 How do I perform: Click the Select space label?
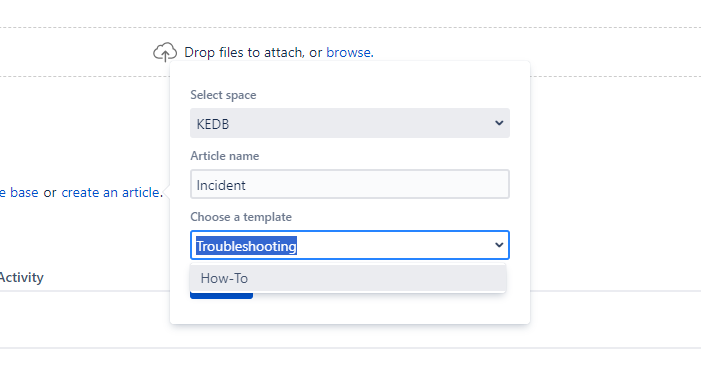tap(223, 95)
